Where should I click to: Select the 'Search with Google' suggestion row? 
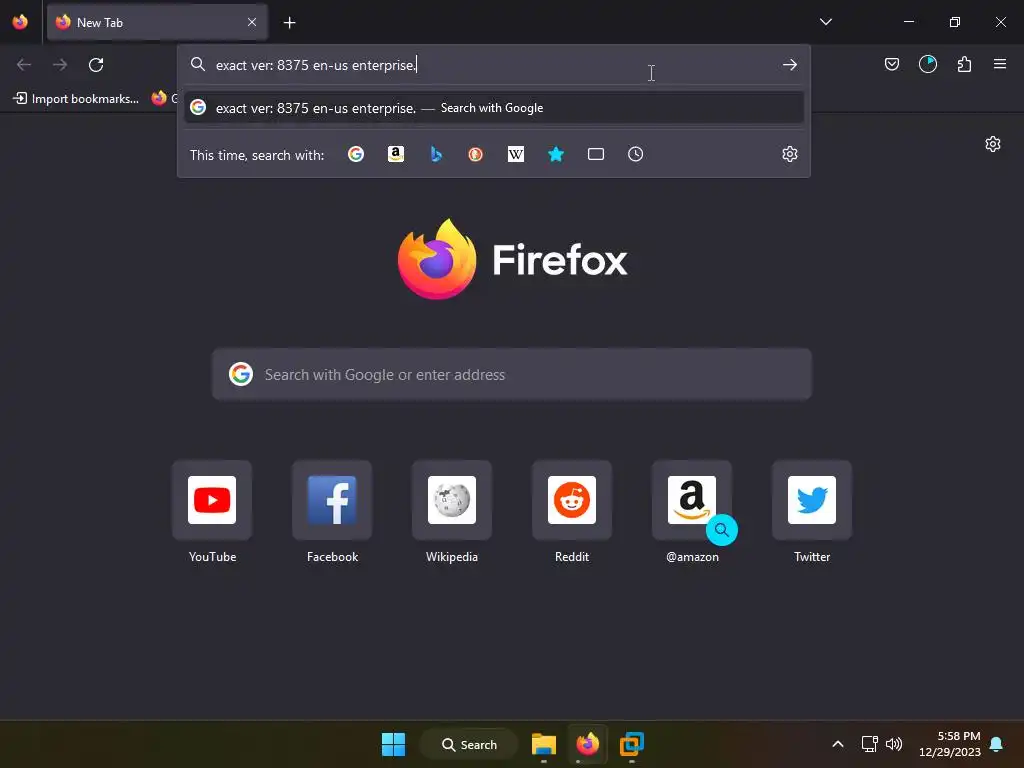pyautogui.click(x=494, y=108)
